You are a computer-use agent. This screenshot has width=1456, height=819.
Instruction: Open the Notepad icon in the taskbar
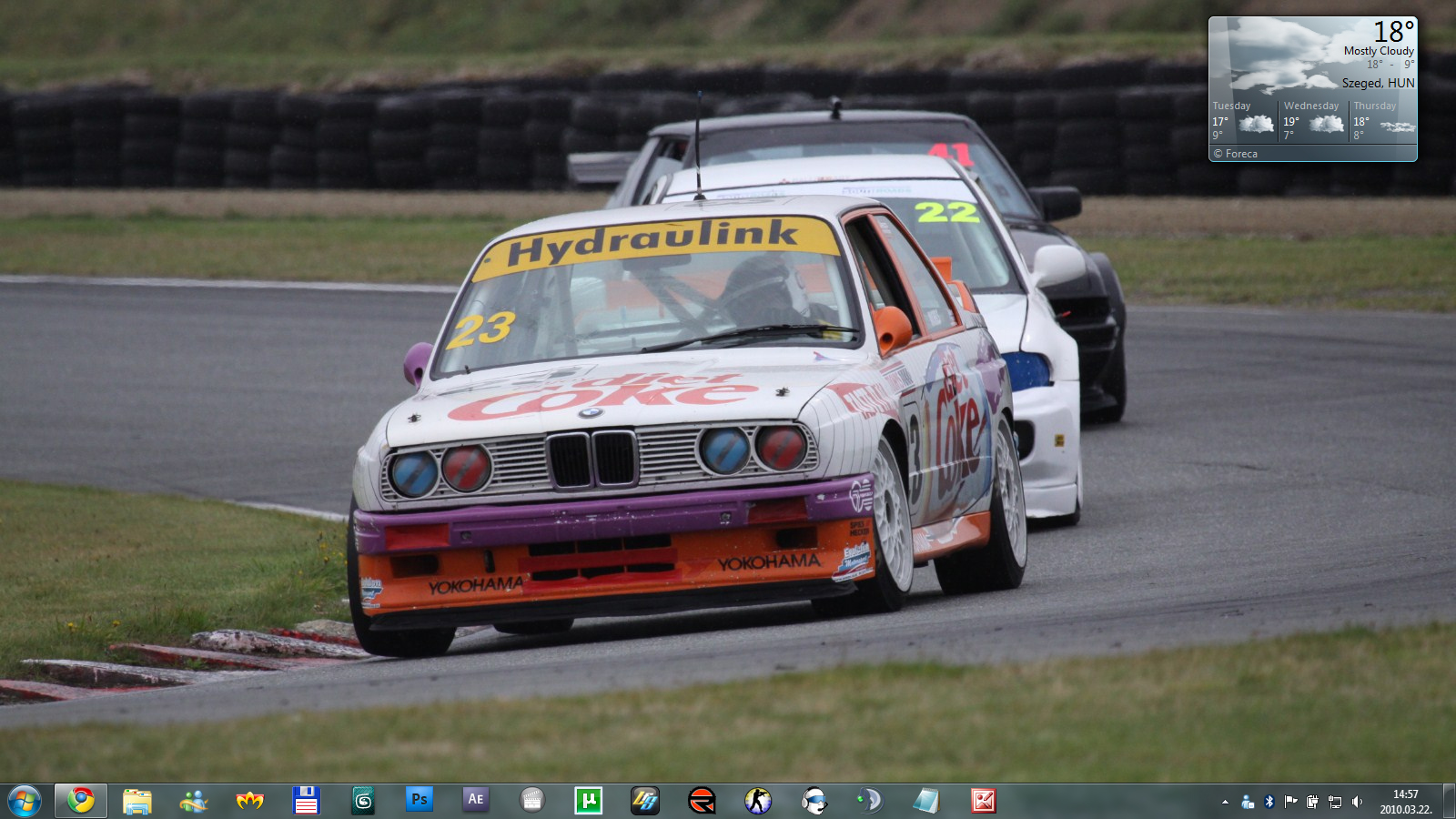926,801
